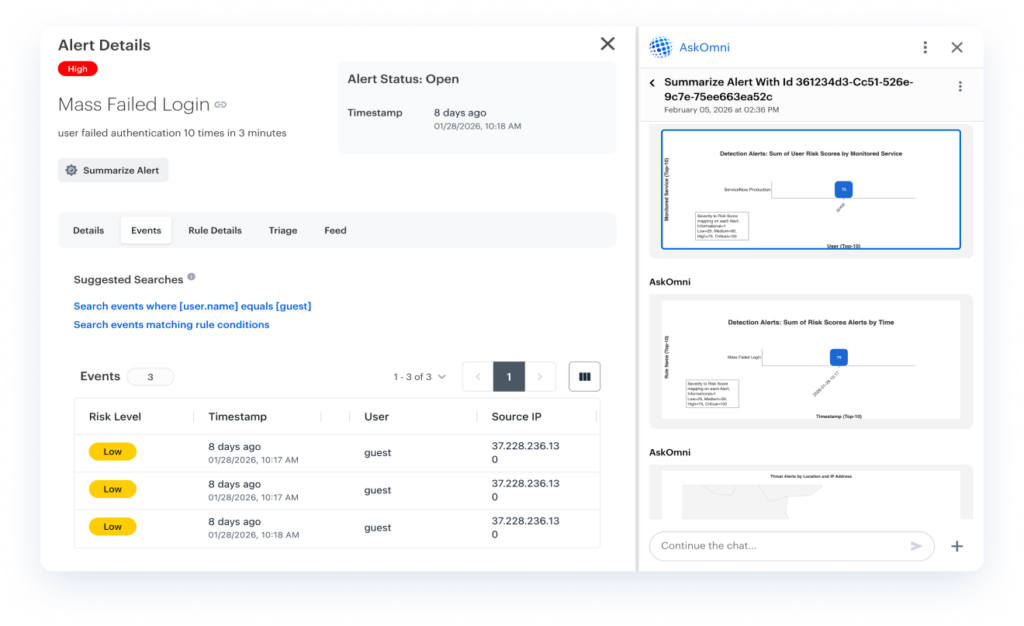This screenshot has height=626, width=1024.
Task: Close the AskOmni side panel
Action: (957, 47)
